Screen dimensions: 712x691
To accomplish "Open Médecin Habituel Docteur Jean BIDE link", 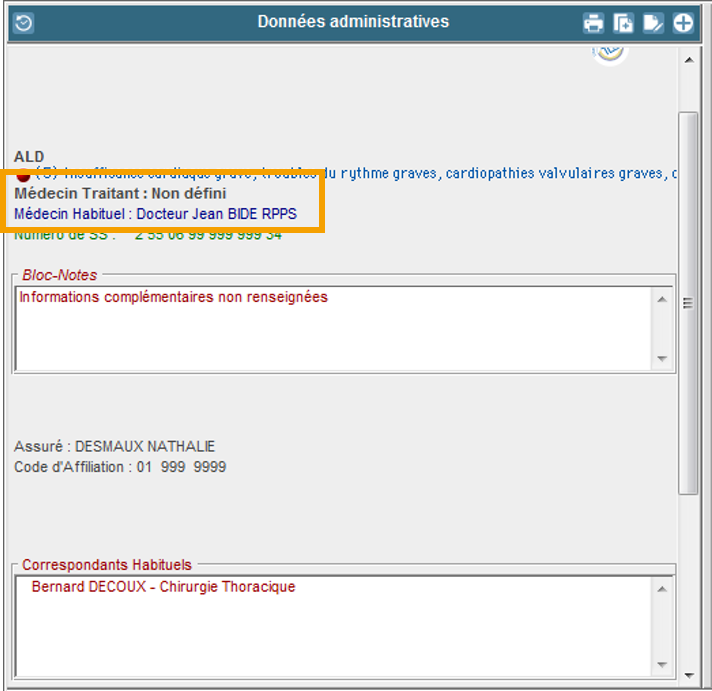I will [x=155, y=214].
